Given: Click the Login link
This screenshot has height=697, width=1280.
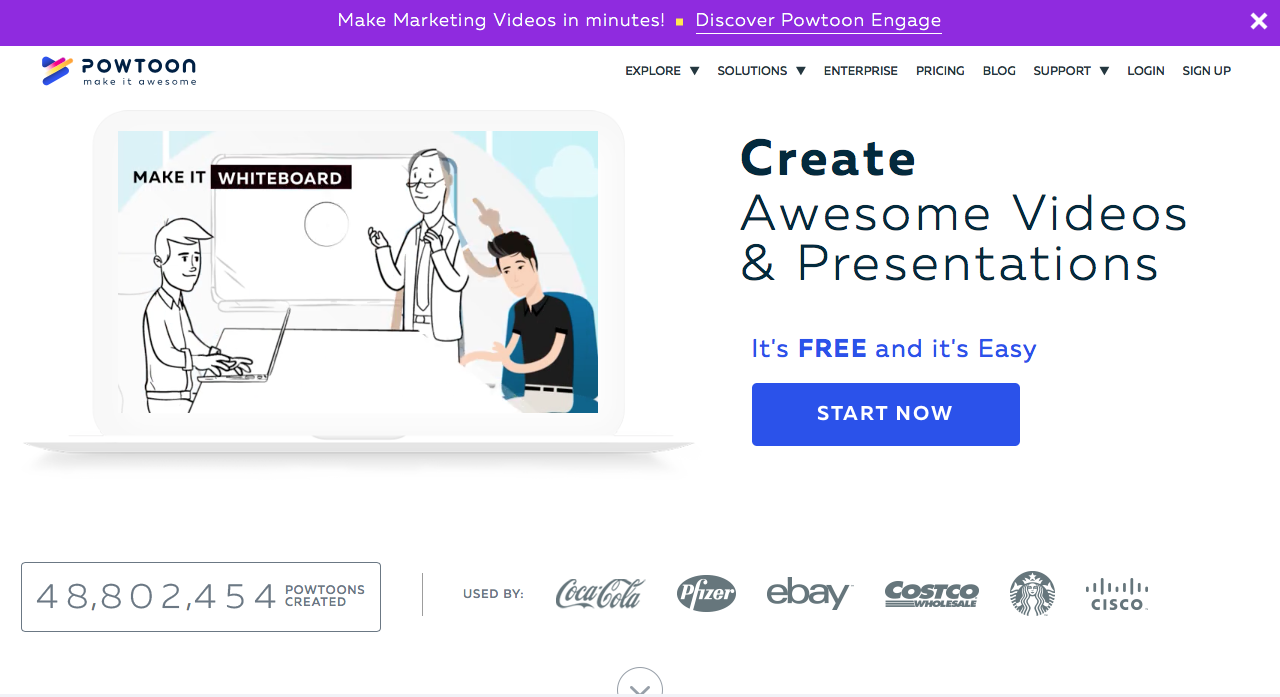Looking at the screenshot, I should (1146, 71).
